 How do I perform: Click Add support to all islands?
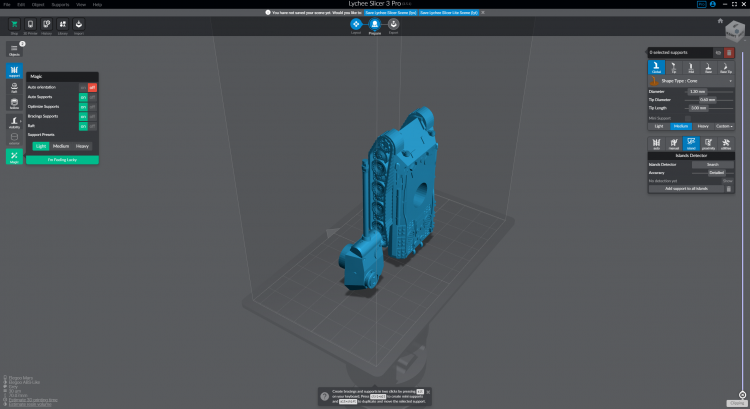pos(685,188)
